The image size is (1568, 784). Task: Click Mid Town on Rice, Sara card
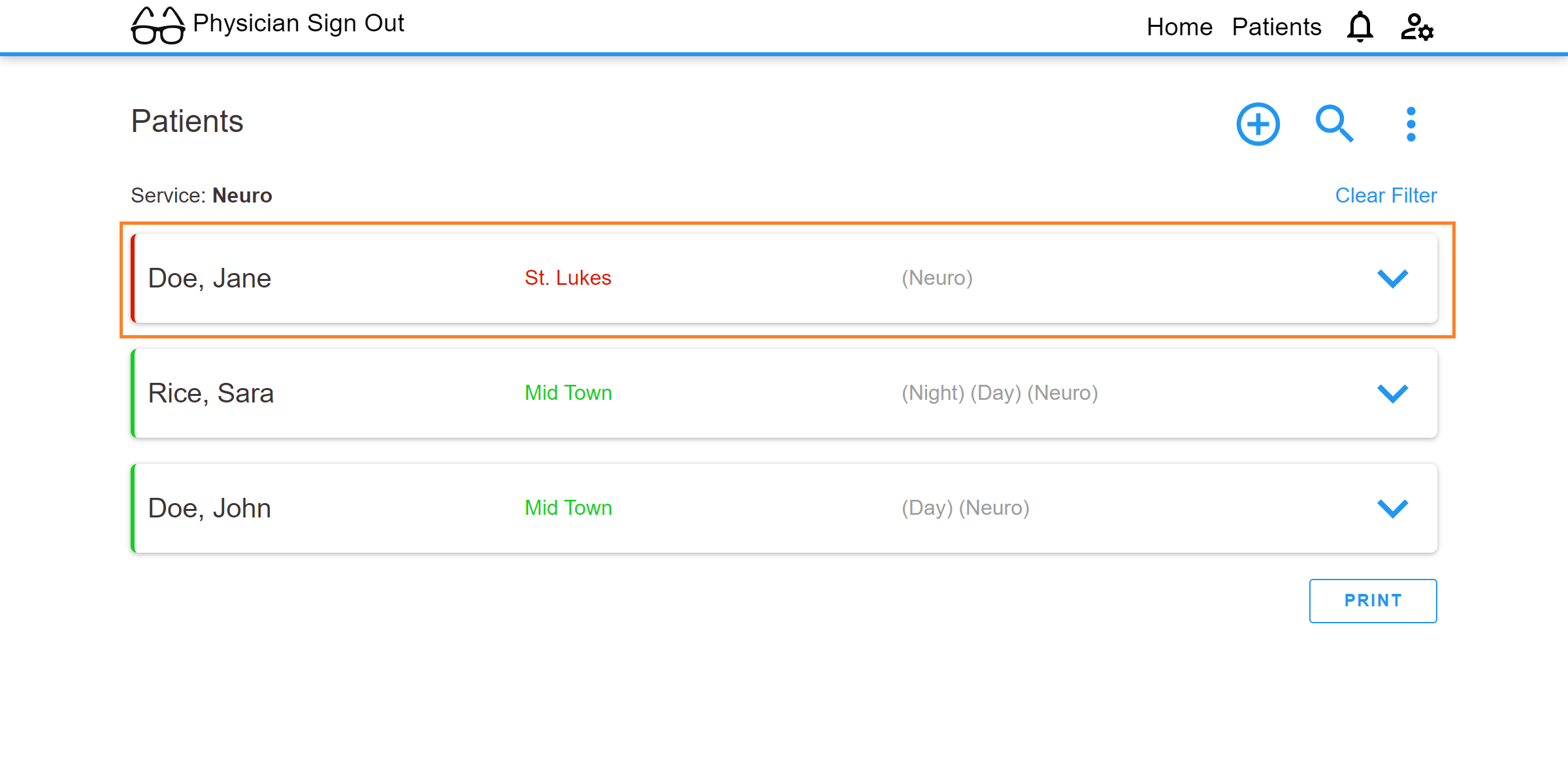coord(568,393)
